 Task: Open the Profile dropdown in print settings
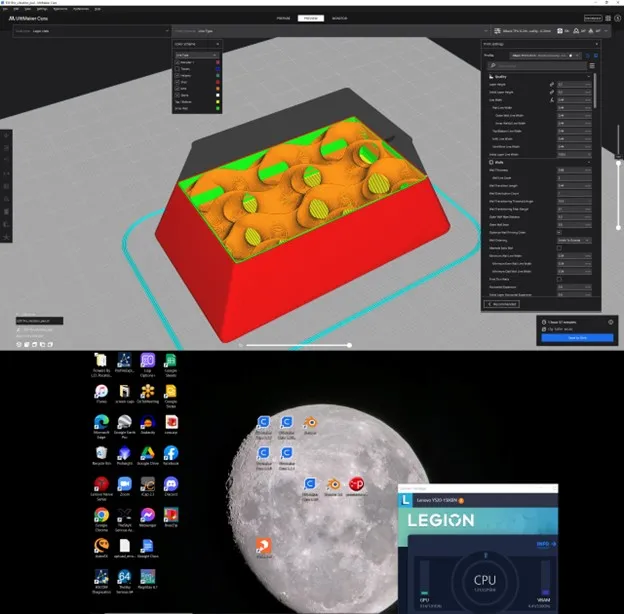546,55
